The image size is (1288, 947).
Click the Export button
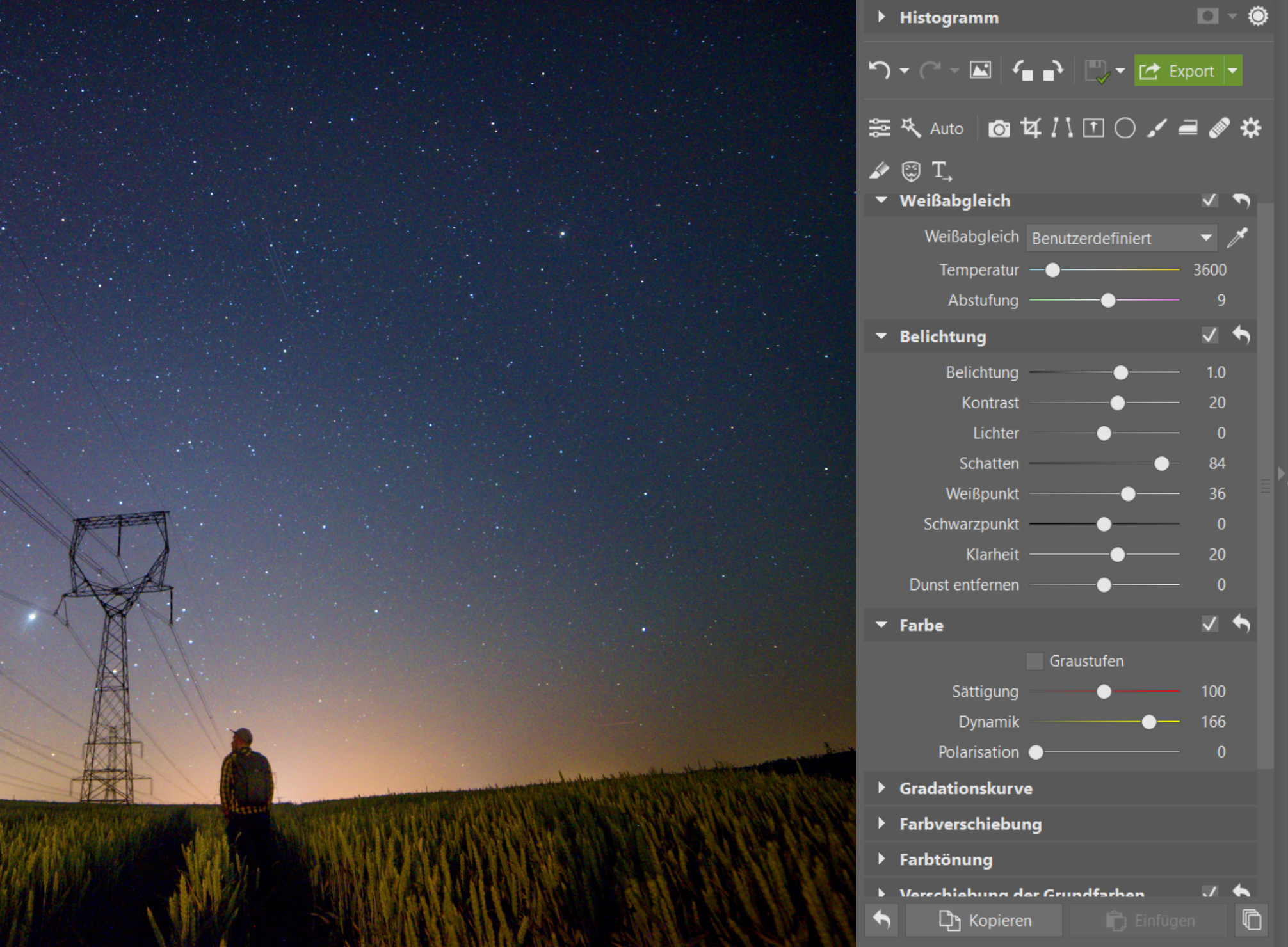1179,70
